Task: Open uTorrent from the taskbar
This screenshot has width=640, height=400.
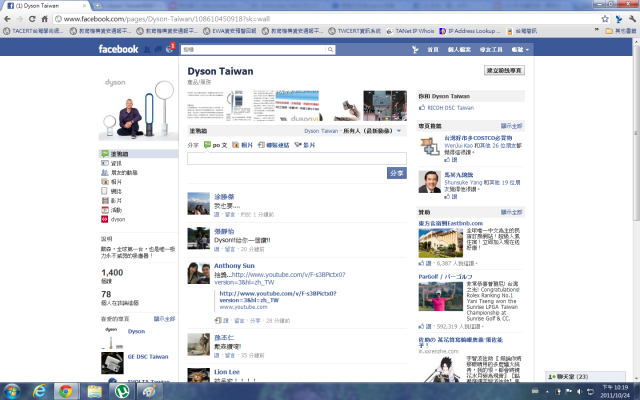Action: 122,391
